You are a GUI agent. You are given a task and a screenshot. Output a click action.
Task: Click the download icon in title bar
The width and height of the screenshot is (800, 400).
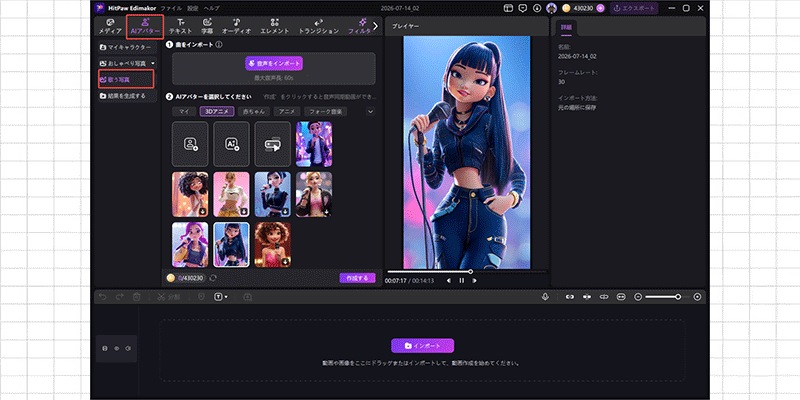tap(537, 8)
